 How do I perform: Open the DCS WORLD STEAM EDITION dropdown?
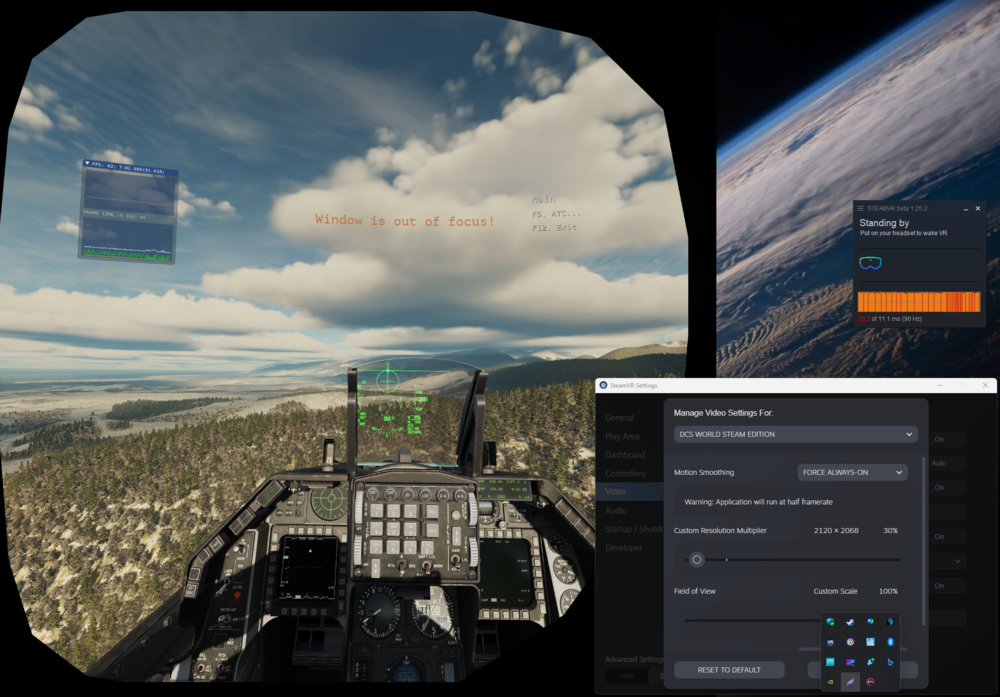tap(795, 434)
